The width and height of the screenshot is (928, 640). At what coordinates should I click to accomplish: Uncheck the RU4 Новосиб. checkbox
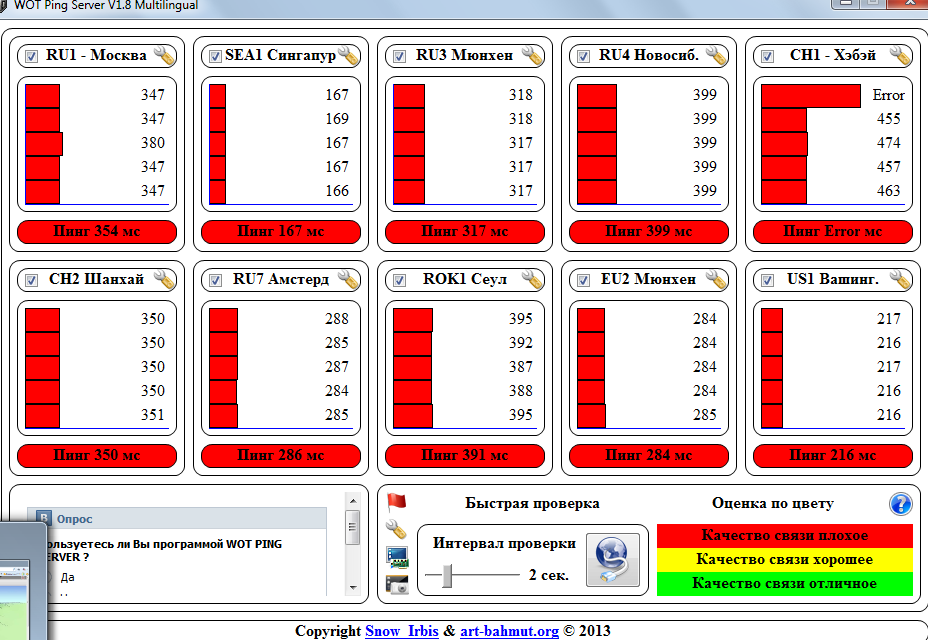(584, 56)
